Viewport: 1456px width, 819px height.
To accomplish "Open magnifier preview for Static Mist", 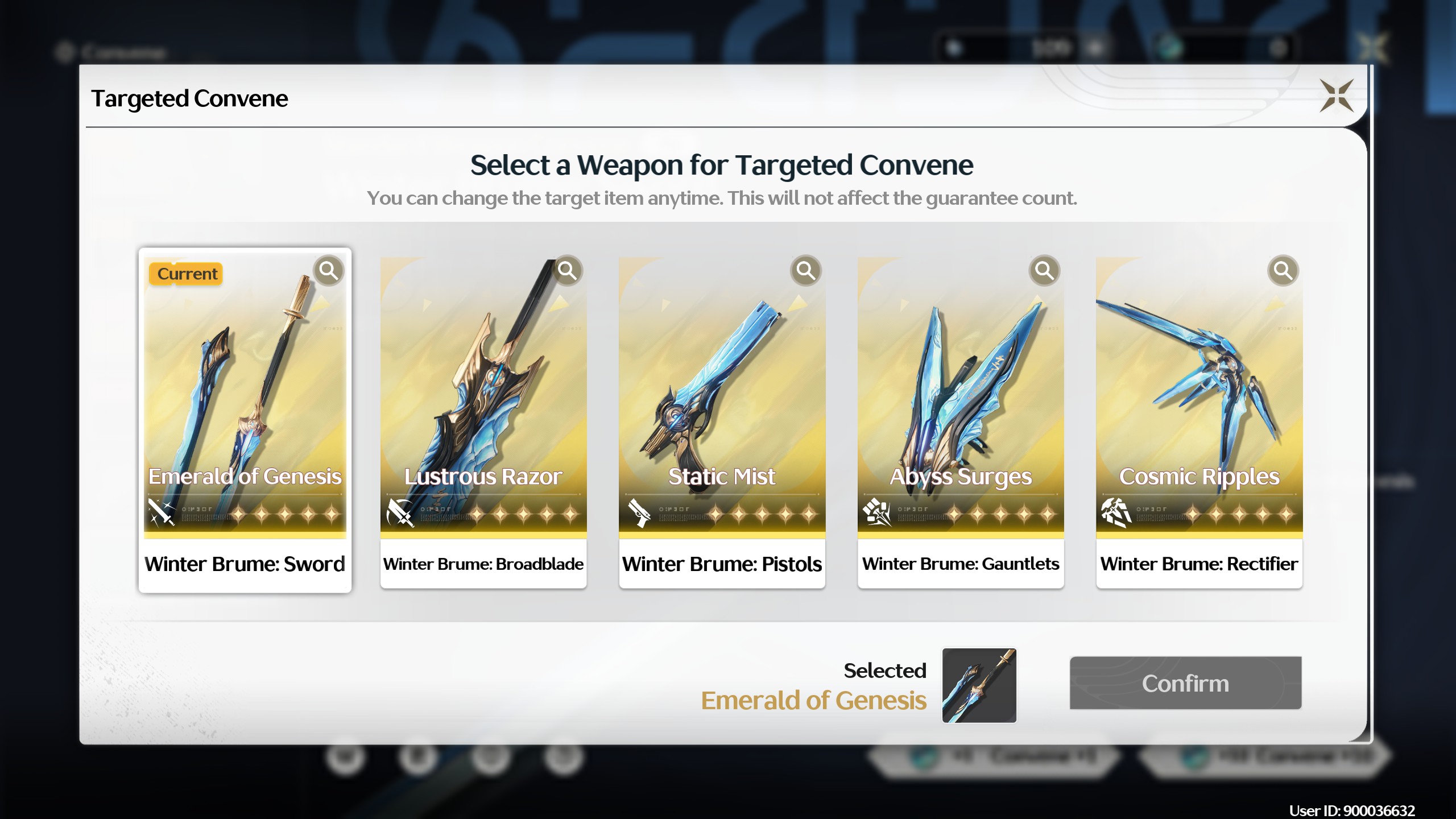I will (x=806, y=270).
